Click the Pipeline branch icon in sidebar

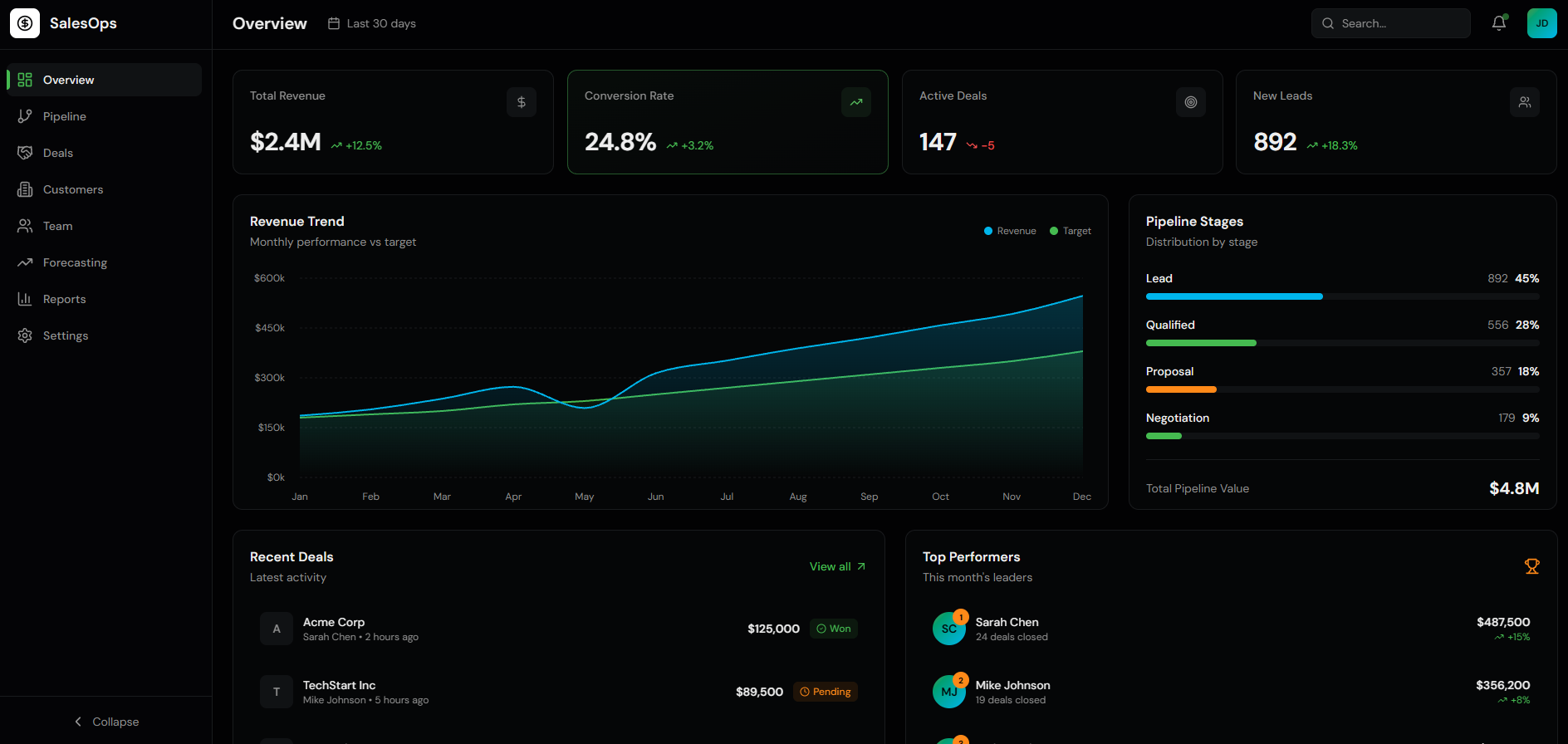[25, 116]
